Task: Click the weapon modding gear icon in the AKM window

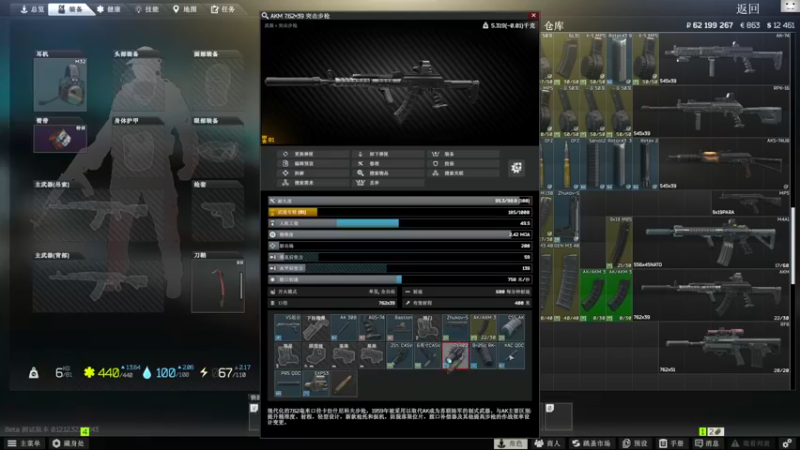Action: point(516,167)
